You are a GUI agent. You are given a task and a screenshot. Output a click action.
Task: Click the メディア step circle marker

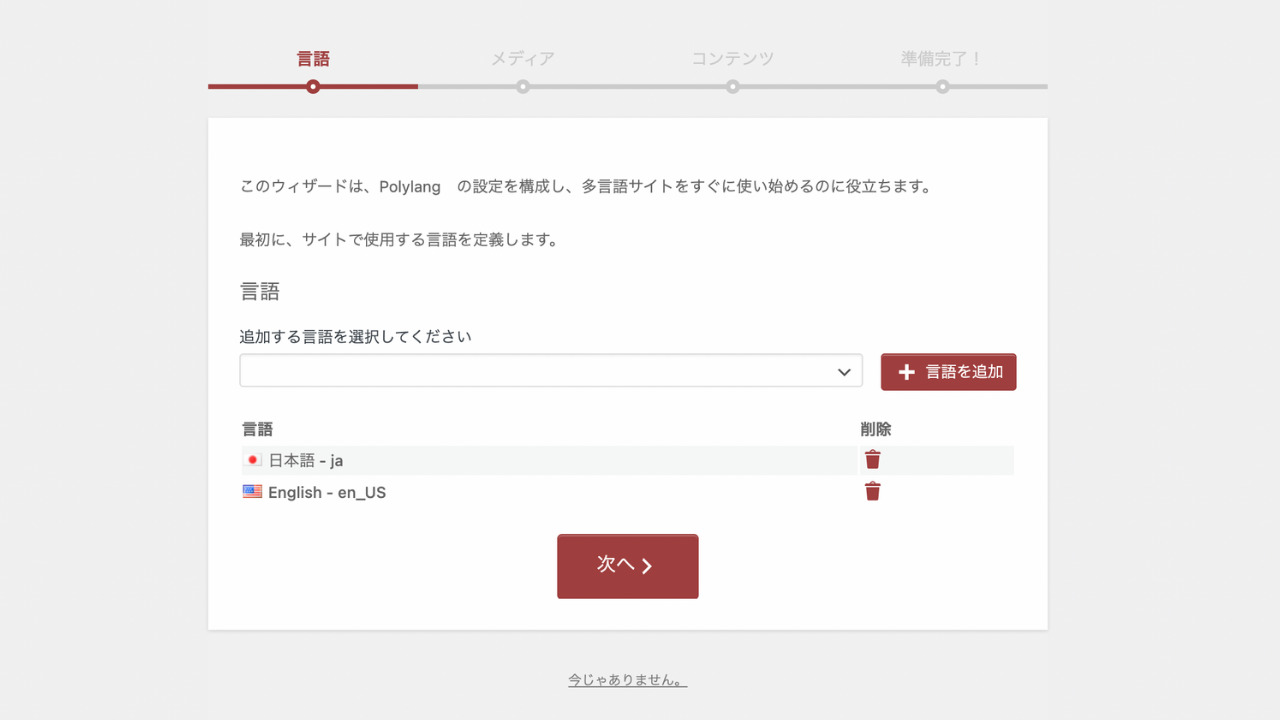click(x=523, y=87)
